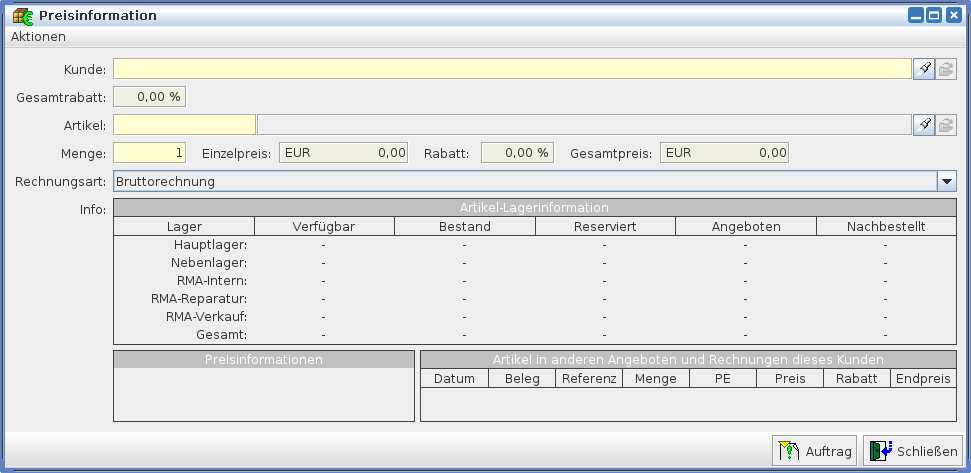Click the Menge quantity field
Screen dimensions: 971x473
[150, 153]
